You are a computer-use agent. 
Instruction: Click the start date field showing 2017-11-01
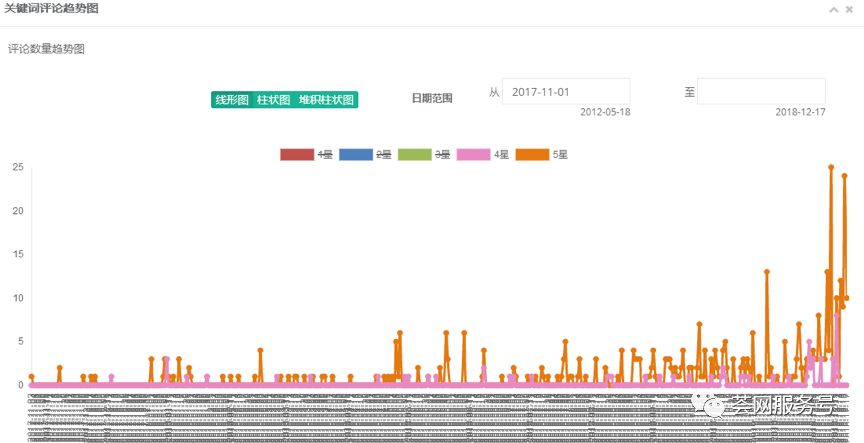click(566, 92)
